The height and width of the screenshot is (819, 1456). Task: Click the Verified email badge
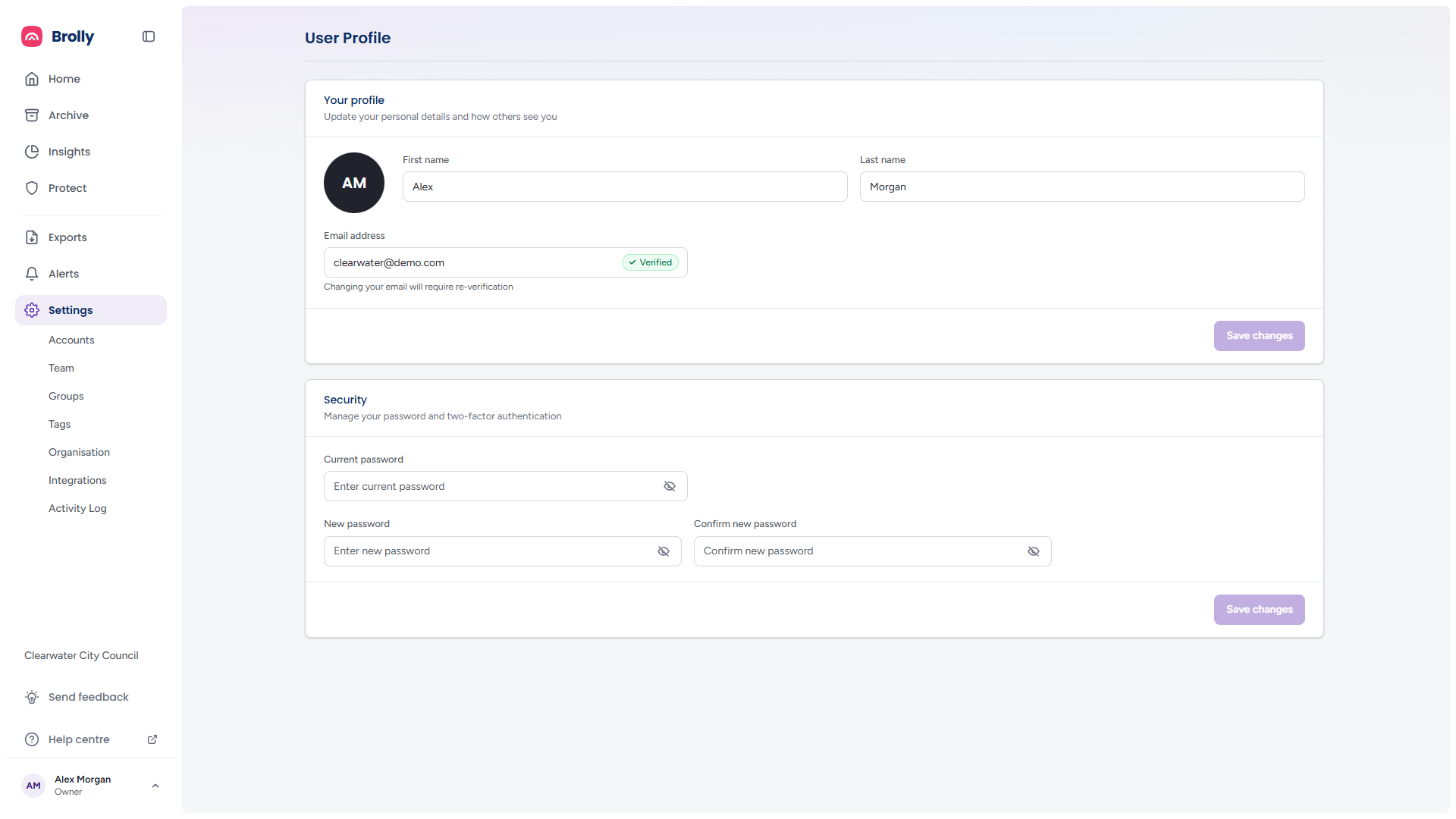651,262
